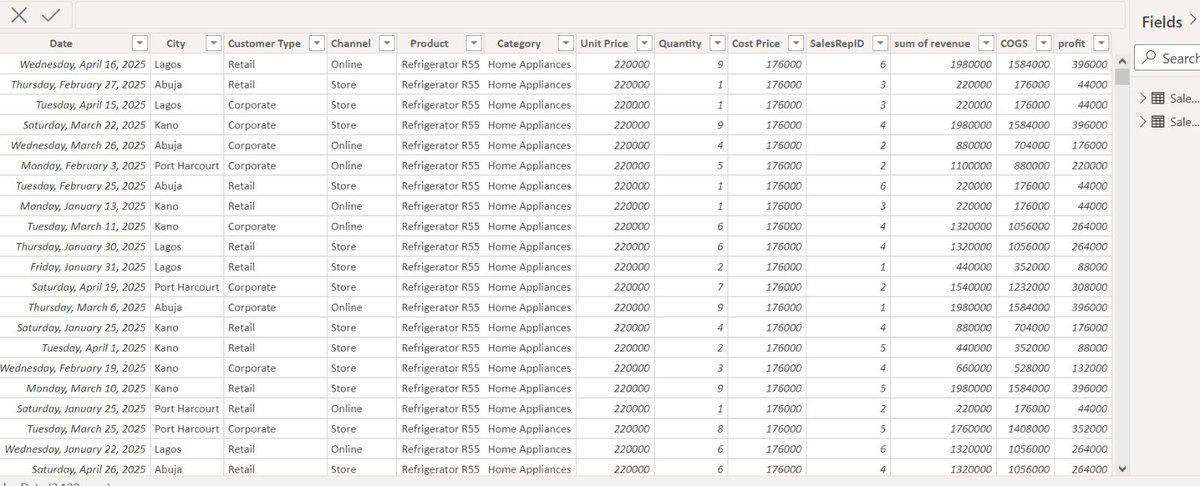Select the Unit Price column header
The height and width of the screenshot is (486, 1200).
tap(604, 43)
